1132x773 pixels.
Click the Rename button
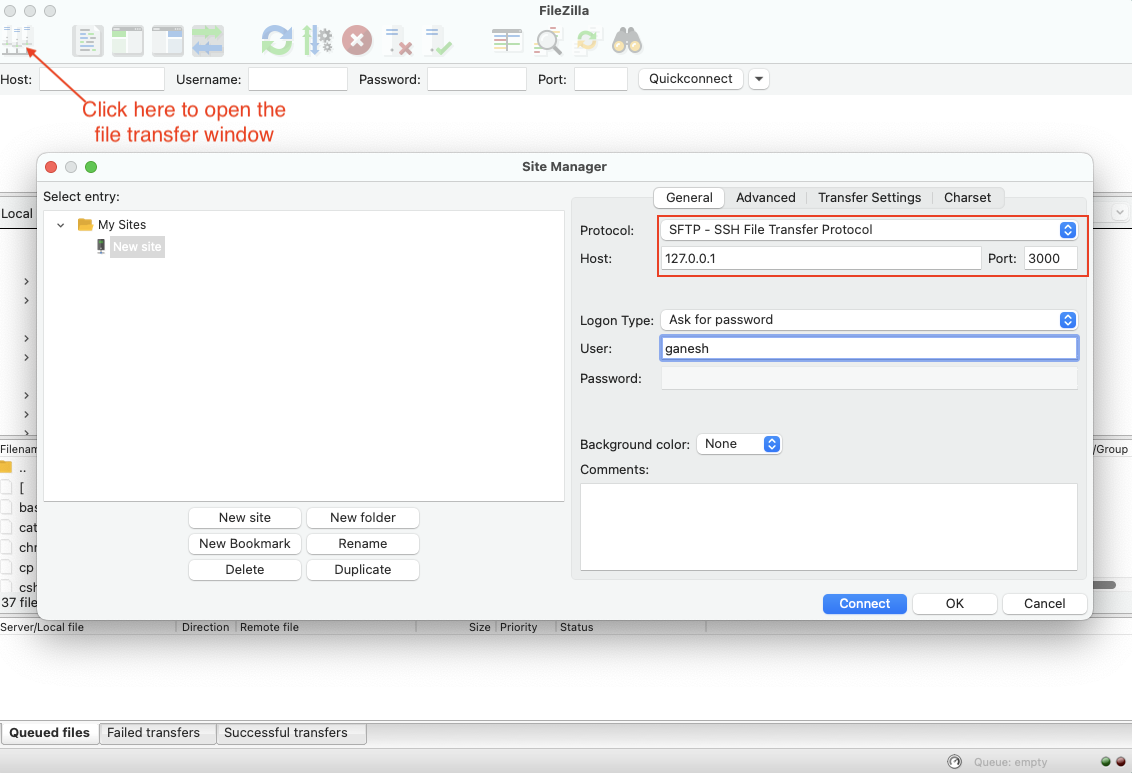click(x=362, y=543)
